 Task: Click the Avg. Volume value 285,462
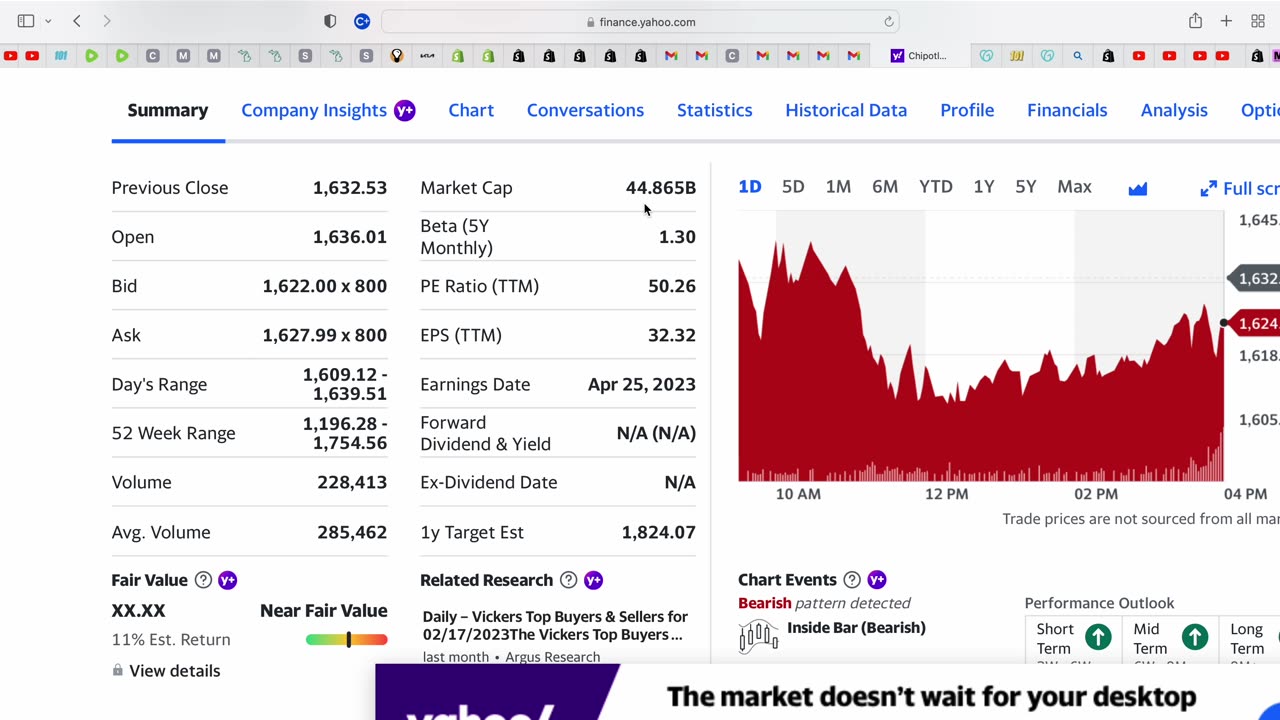pyautogui.click(x=352, y=532)
